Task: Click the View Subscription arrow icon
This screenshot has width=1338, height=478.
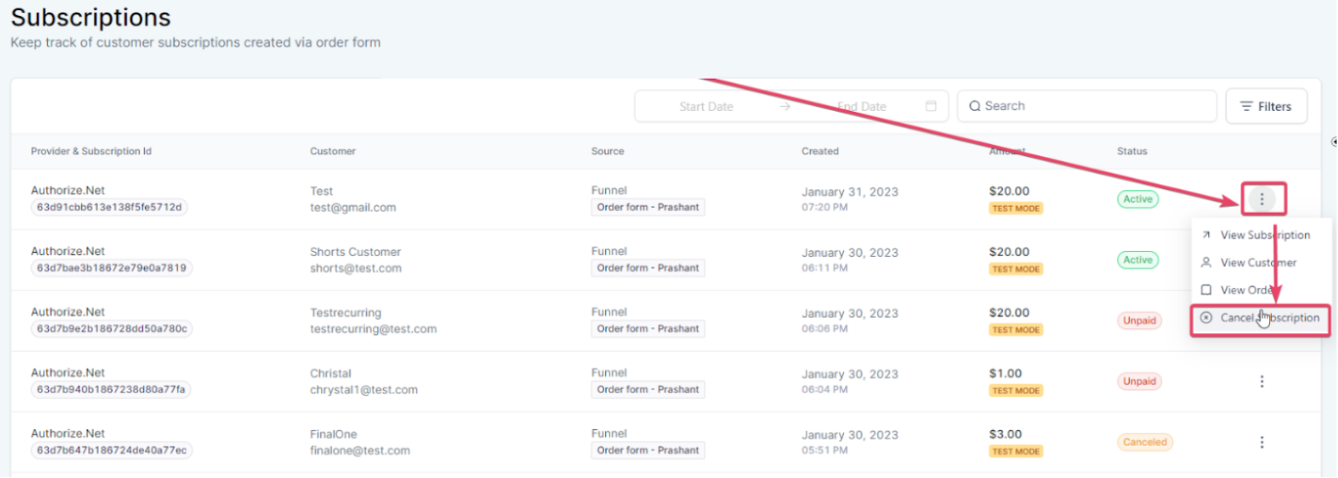Action: tap(1206, 235)
